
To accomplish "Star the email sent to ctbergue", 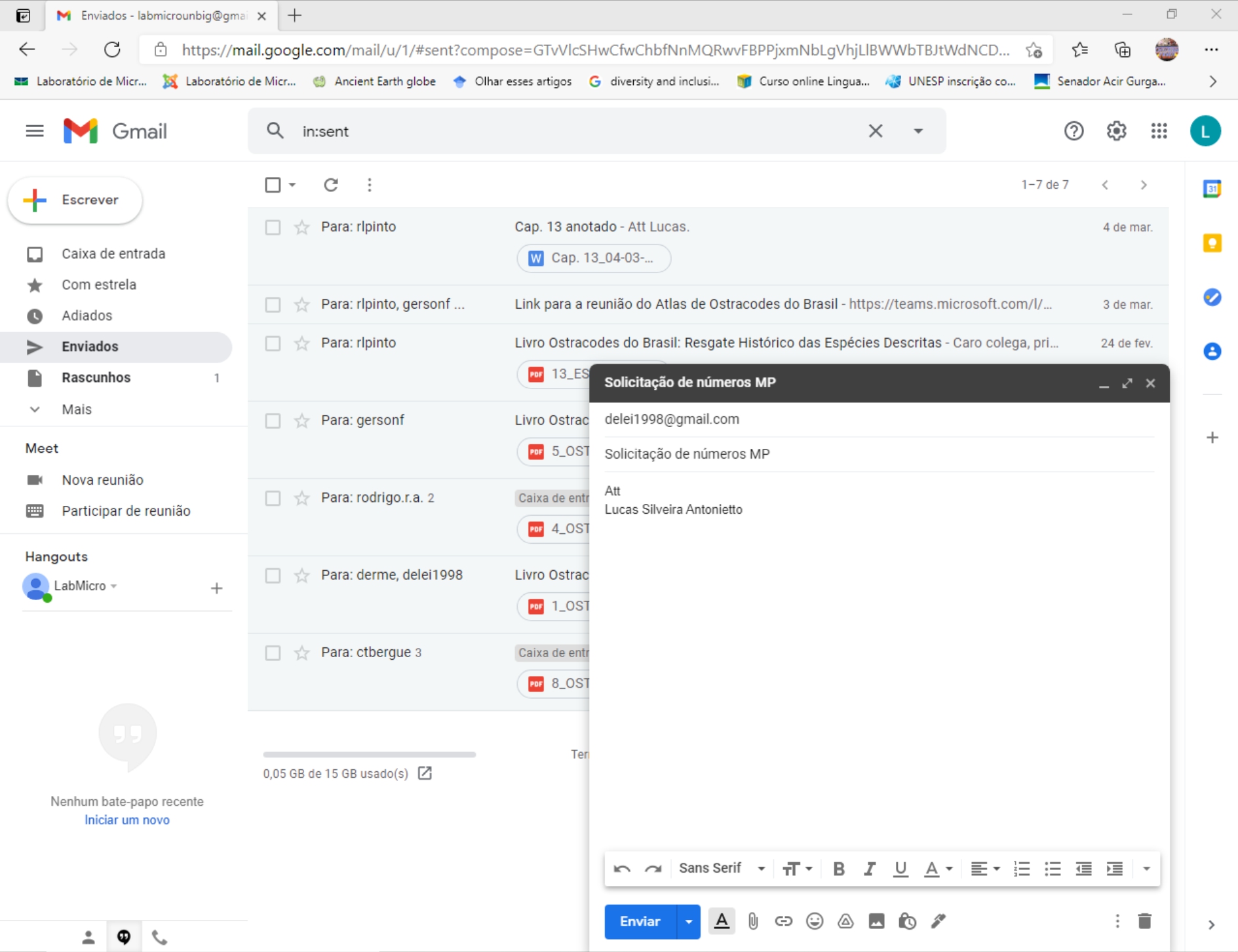I will (x=301, y=653).
